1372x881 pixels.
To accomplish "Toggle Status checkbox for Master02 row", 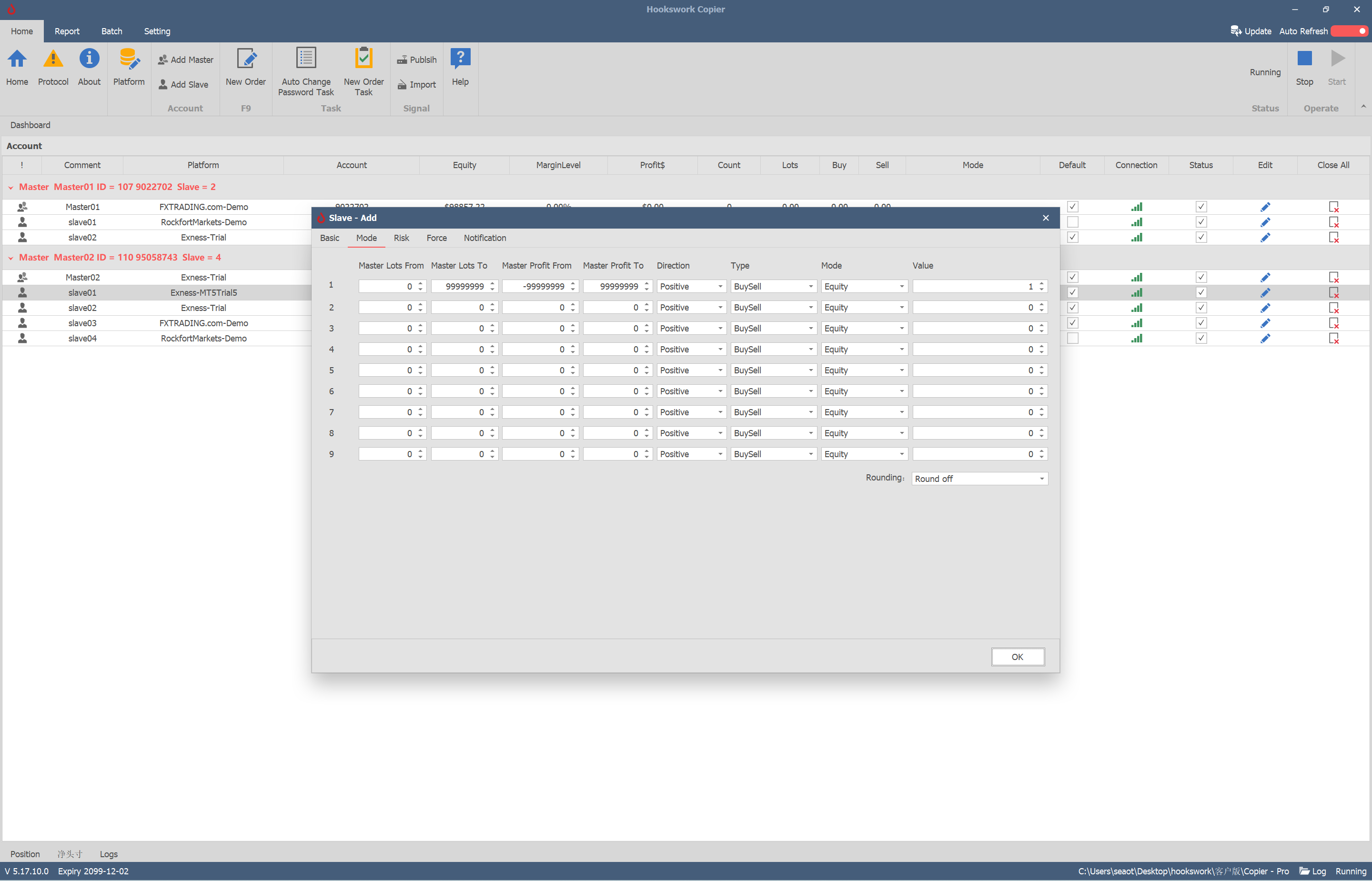I will pyautogui.click(x=1201, y=278).
